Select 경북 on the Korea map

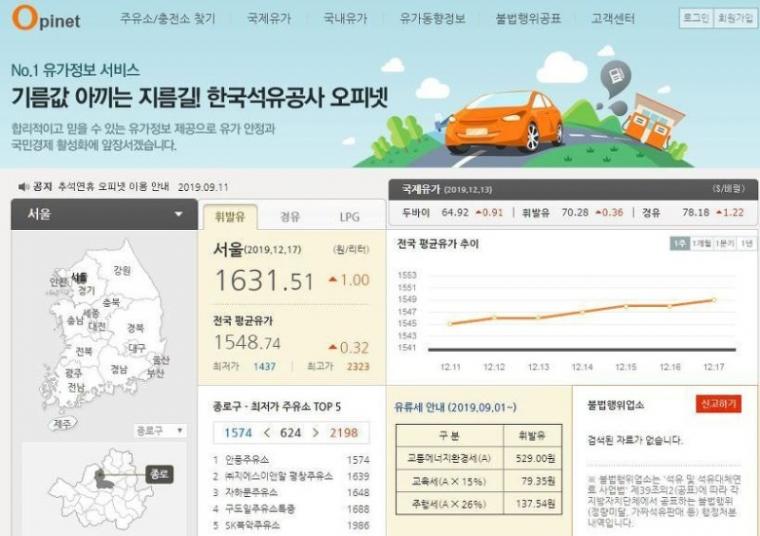(135, 328)
